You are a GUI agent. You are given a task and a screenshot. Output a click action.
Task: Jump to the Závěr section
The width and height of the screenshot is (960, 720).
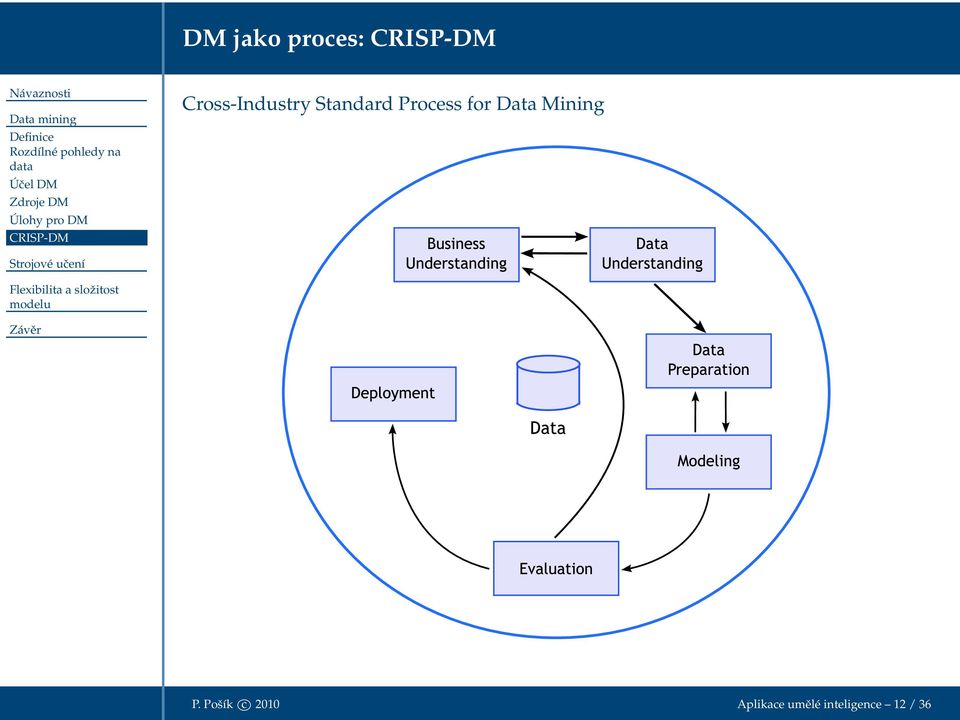click(25, 329)
